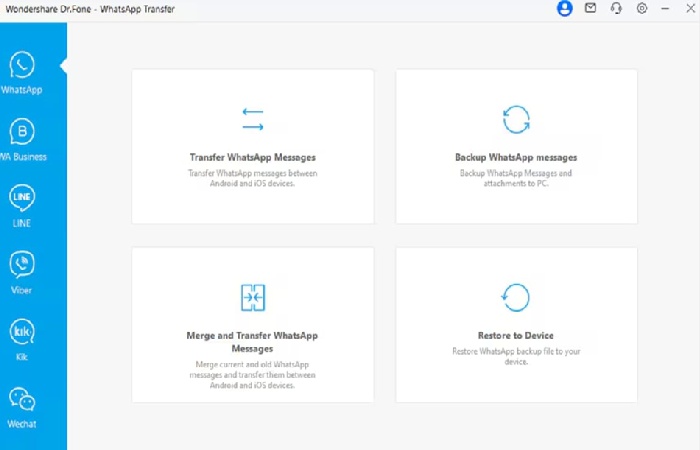
Task: Click 'Transfer WhatsApp messages between Android' description
Action: coord(253,178)
